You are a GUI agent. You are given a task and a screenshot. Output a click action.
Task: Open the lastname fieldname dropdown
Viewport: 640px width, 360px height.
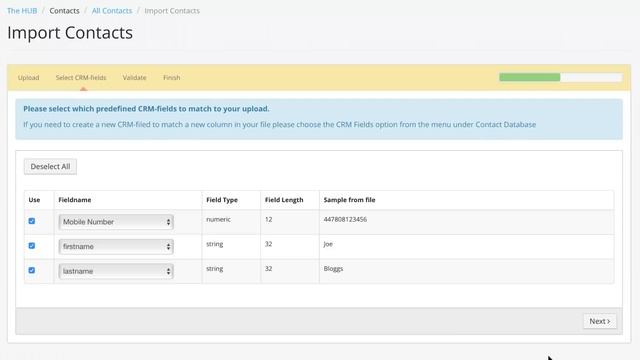click(116, 271)
